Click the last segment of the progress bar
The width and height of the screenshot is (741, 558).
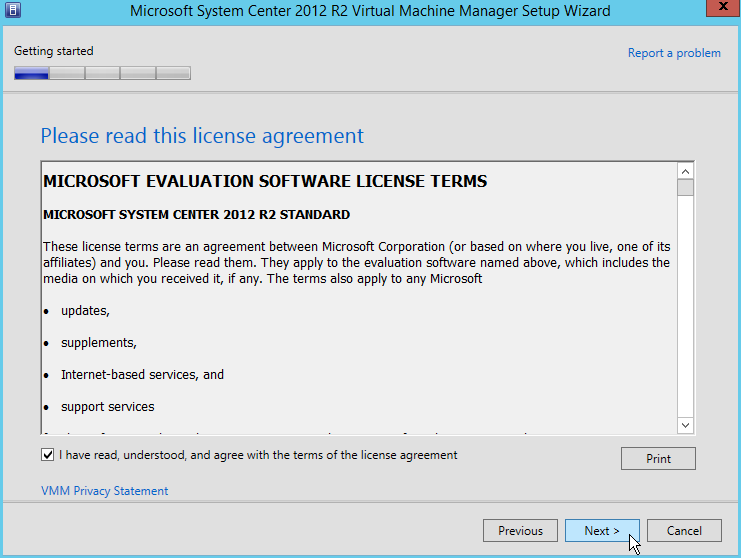(173, 73)
